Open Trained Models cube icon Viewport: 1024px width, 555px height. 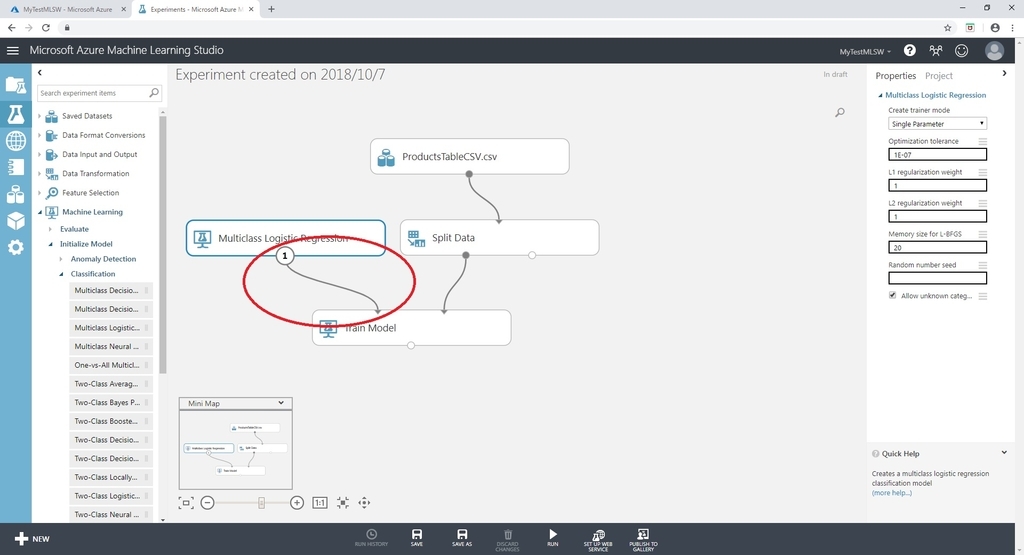pos(16,221)
